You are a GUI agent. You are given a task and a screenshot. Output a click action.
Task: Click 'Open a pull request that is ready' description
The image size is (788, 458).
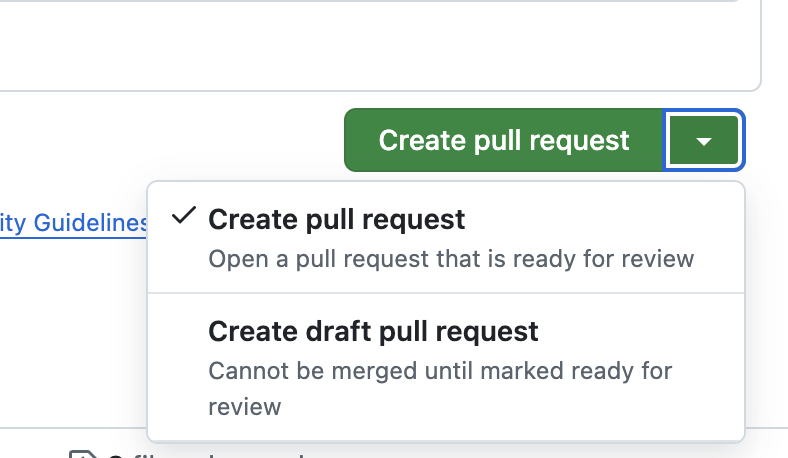point(451,259)
